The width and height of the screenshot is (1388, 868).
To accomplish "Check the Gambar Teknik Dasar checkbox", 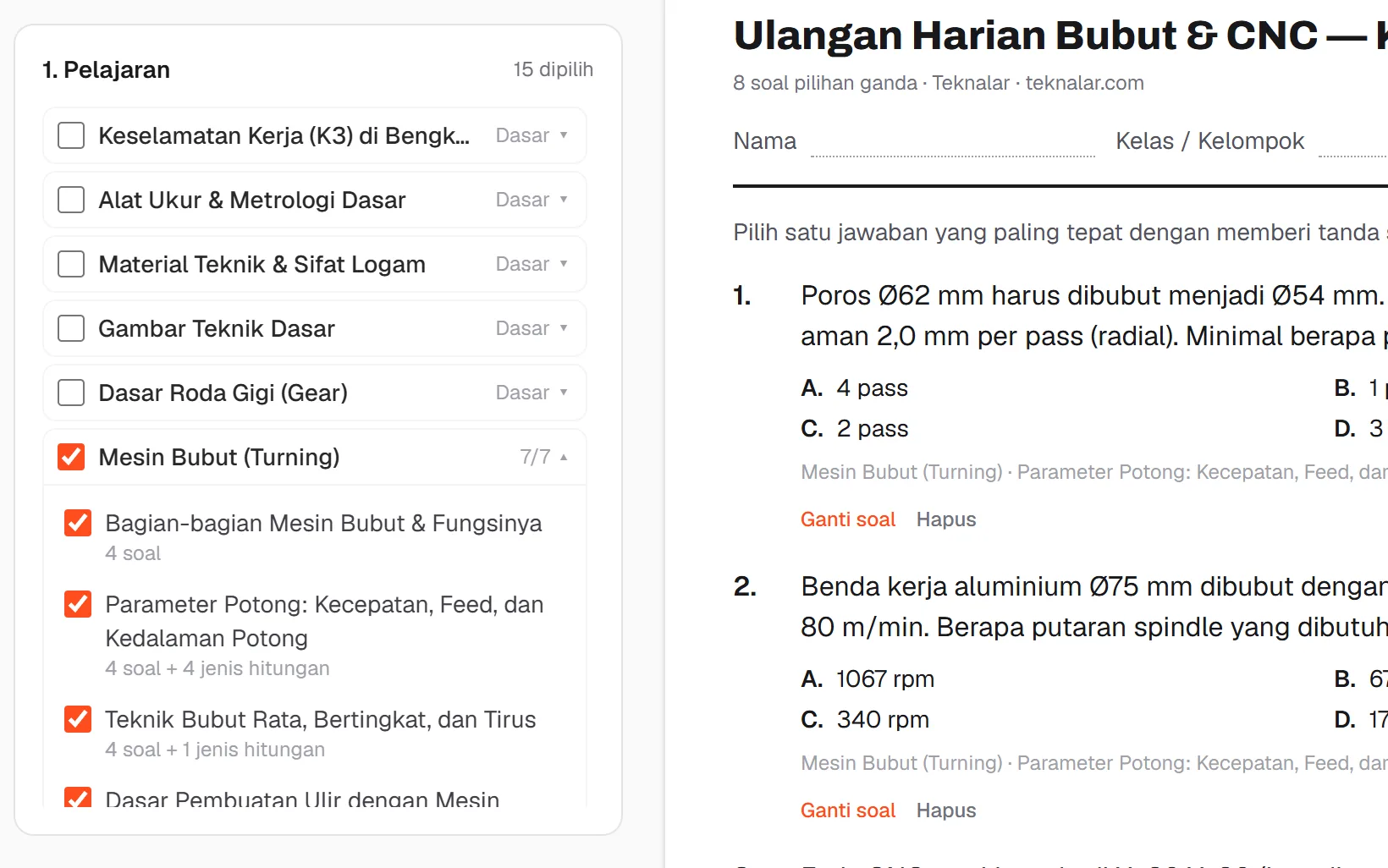I will pos(71,328).
